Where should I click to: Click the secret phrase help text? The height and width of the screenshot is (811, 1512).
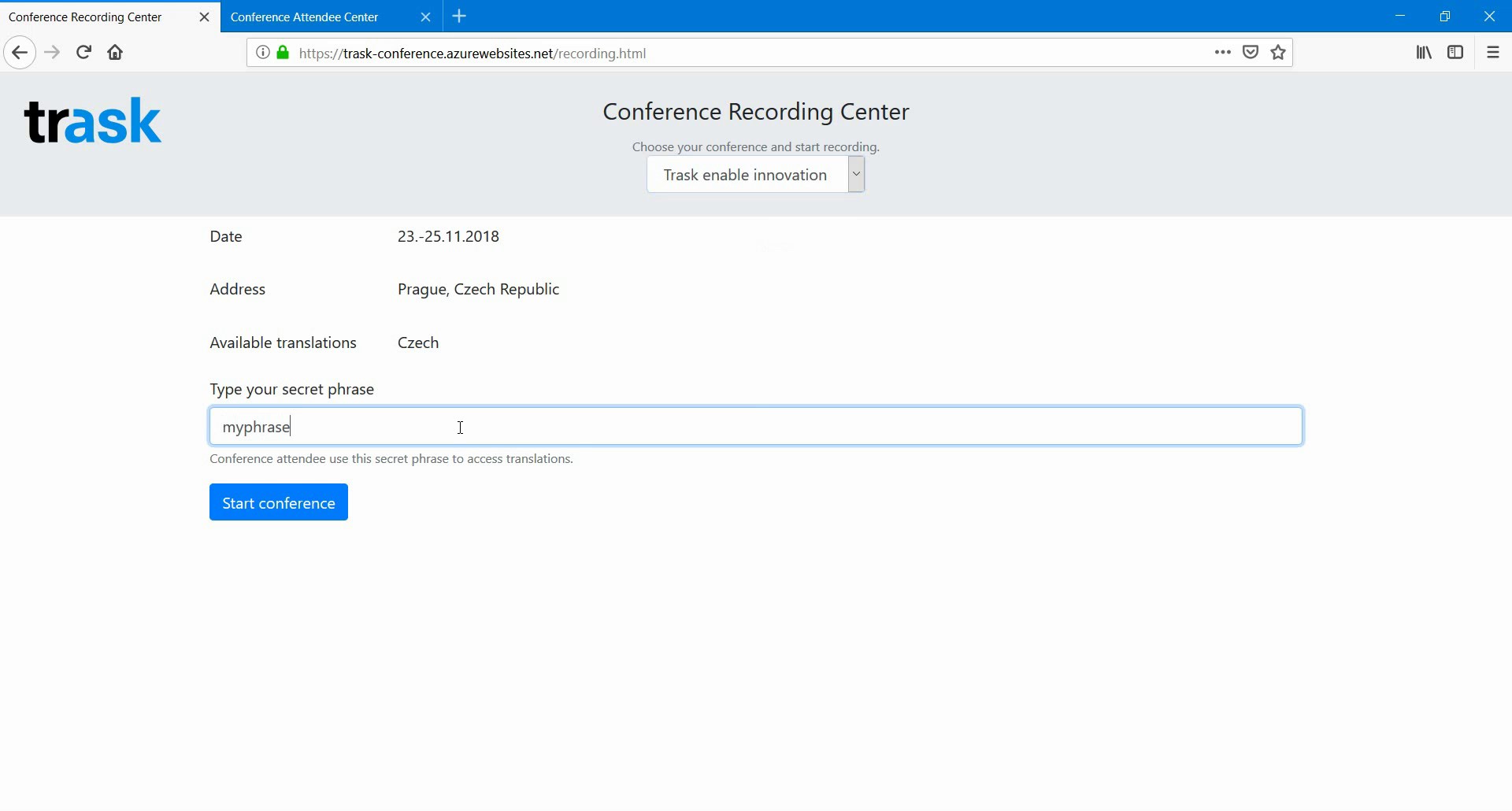(x=391, y=459)
